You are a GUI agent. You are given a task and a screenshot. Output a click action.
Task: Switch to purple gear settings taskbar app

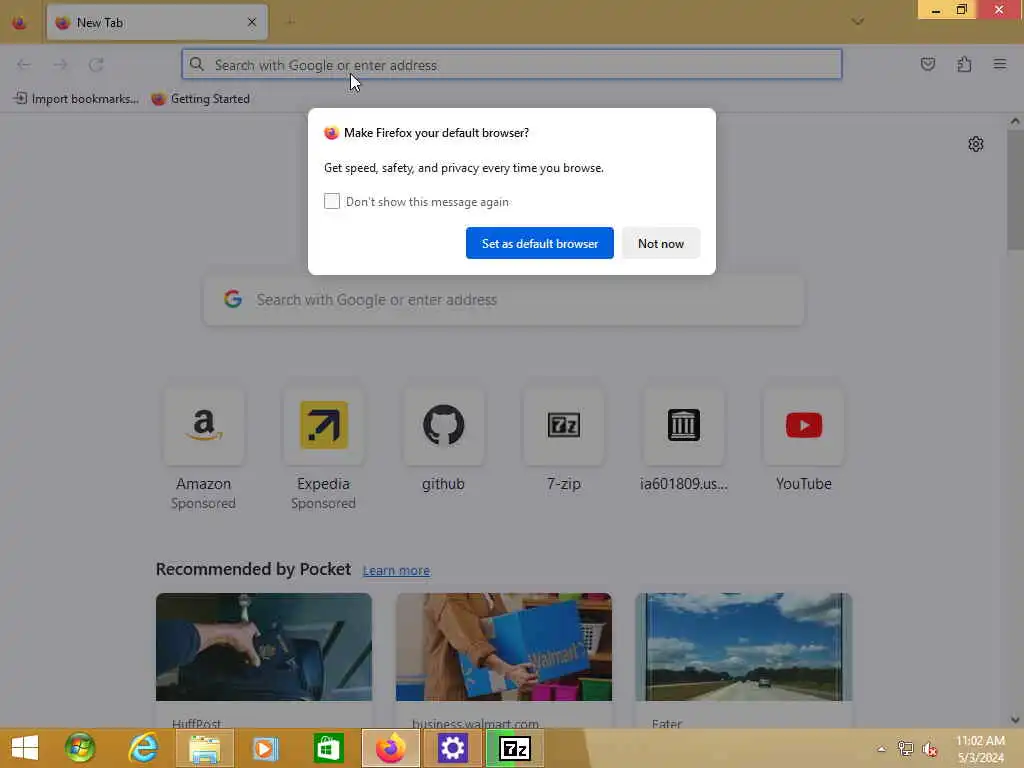click(x=453, y=748)
